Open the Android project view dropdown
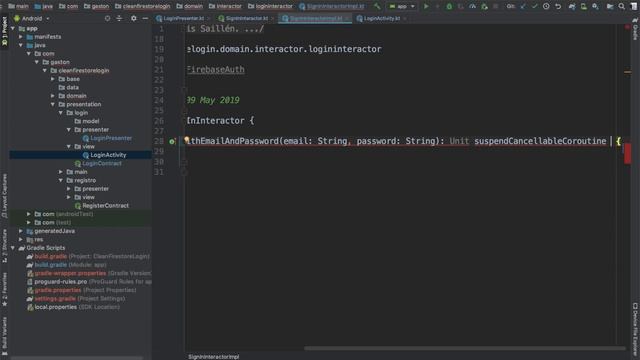The width and height of the screenshot is (640, 360). point(32,18)
